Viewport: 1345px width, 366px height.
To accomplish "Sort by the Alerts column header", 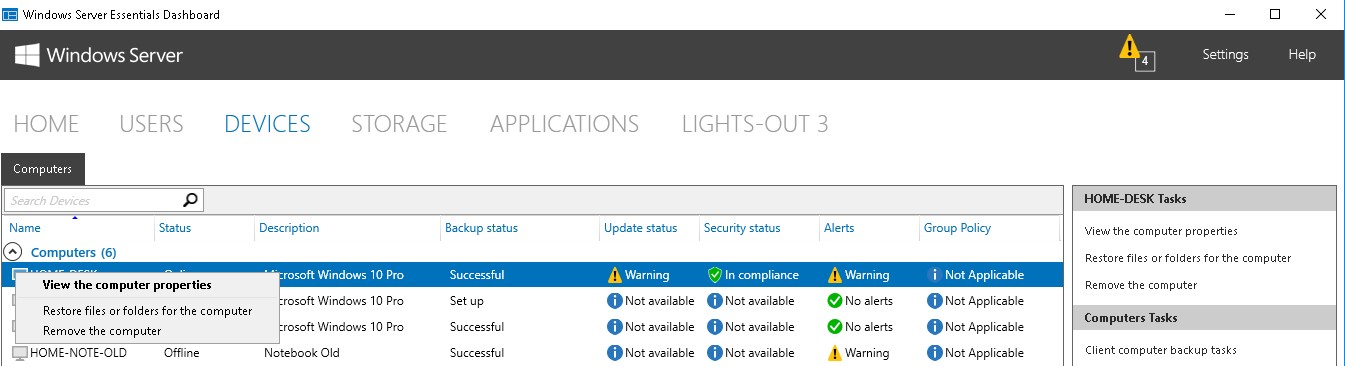I will pyautogui.click(x=839, y=228).
